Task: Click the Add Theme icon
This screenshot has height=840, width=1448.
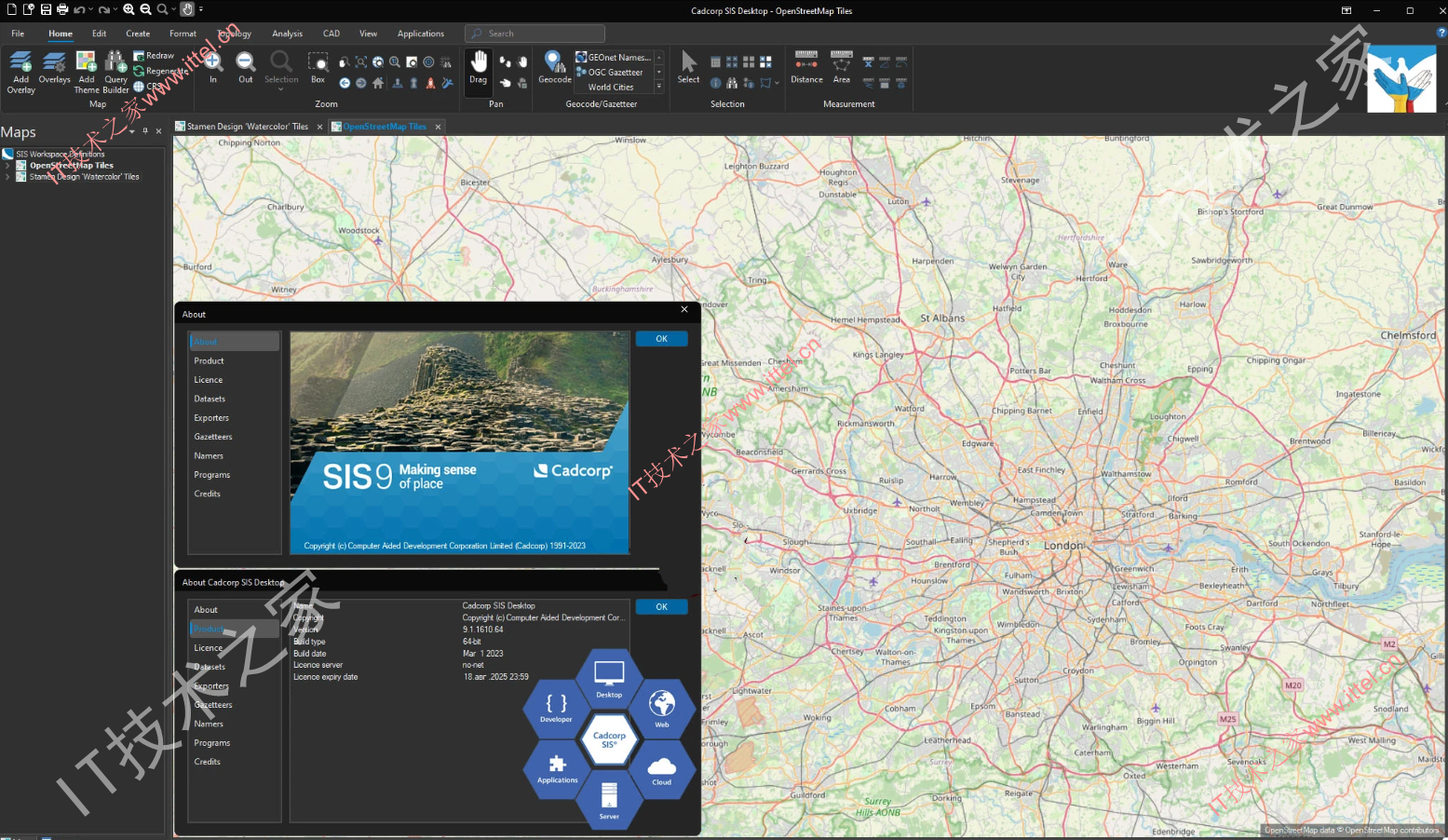Action: click(x=86, y=62)
